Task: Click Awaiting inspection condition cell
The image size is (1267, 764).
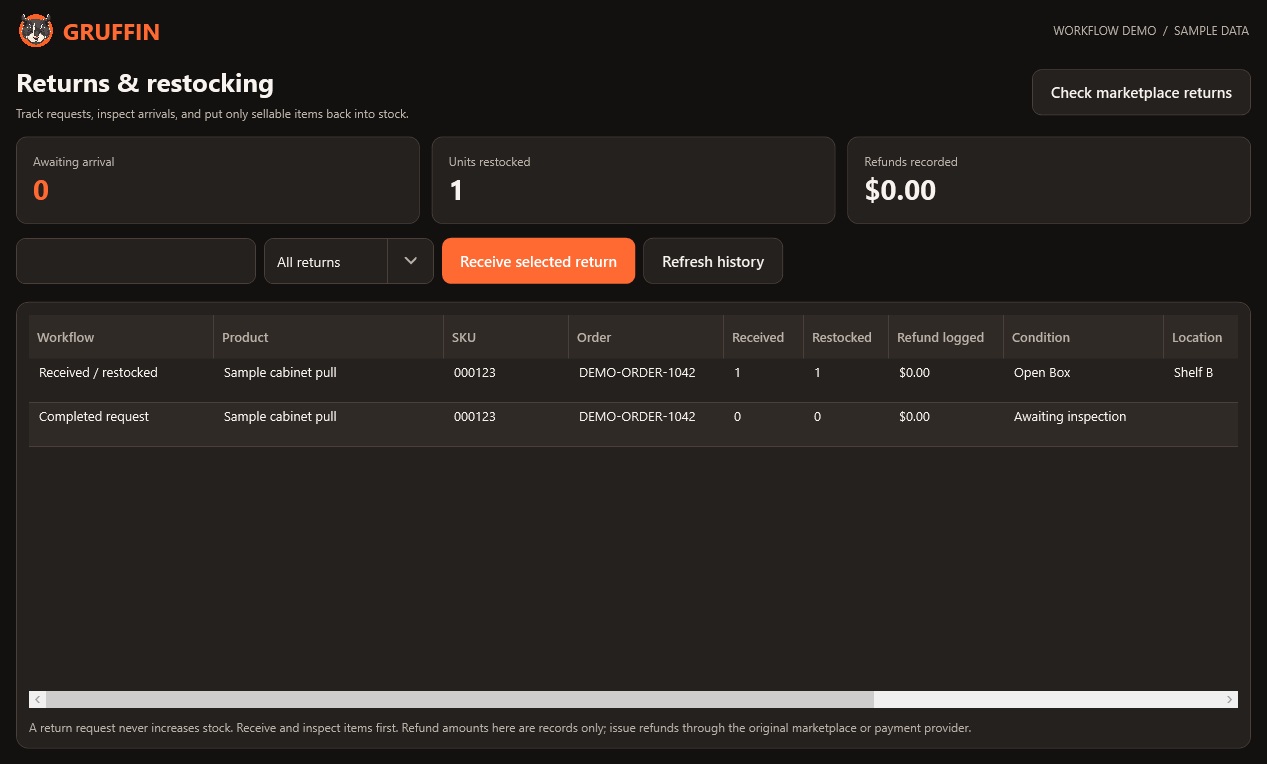Action: pos(1070,416)
